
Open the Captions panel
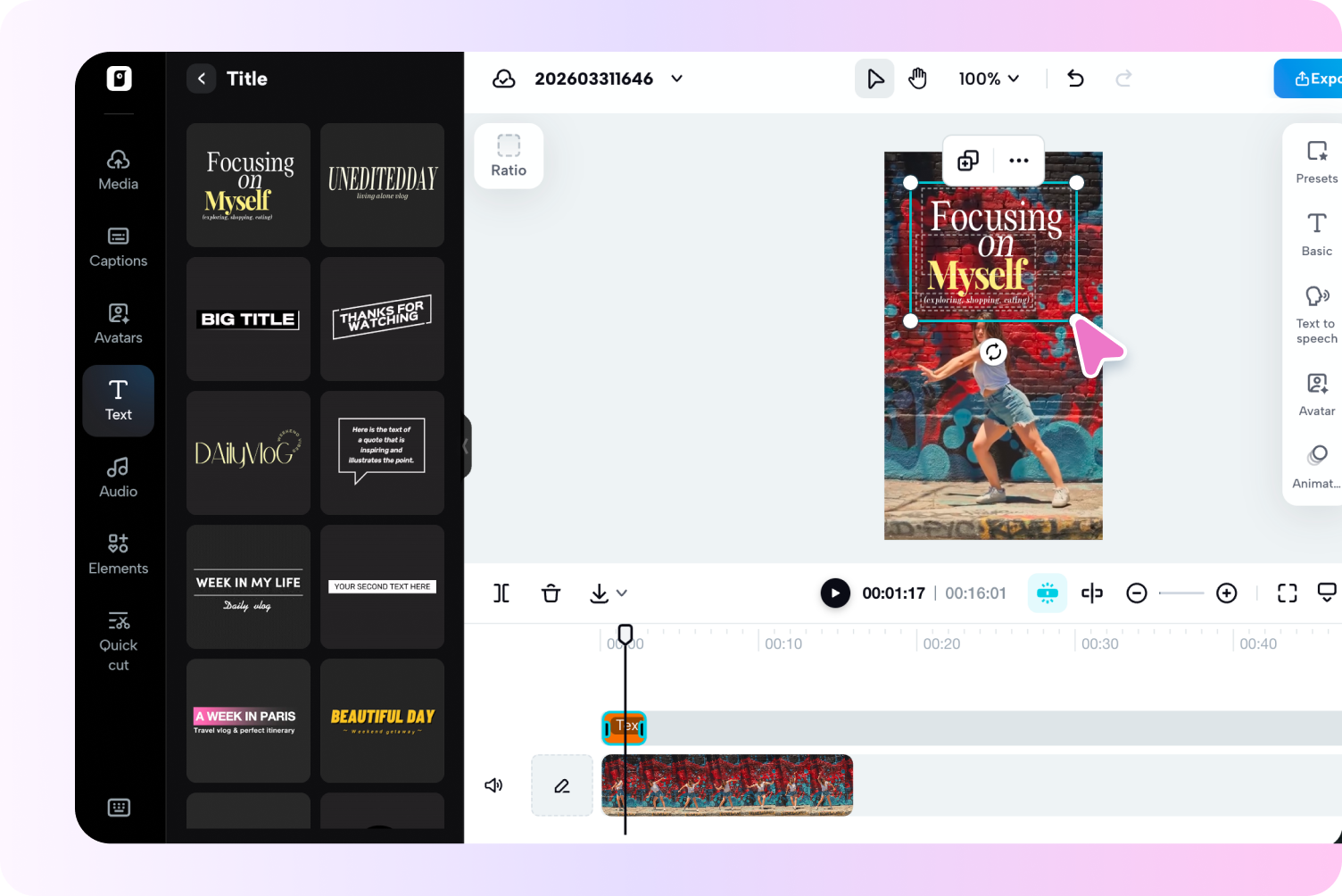point(118,246)
